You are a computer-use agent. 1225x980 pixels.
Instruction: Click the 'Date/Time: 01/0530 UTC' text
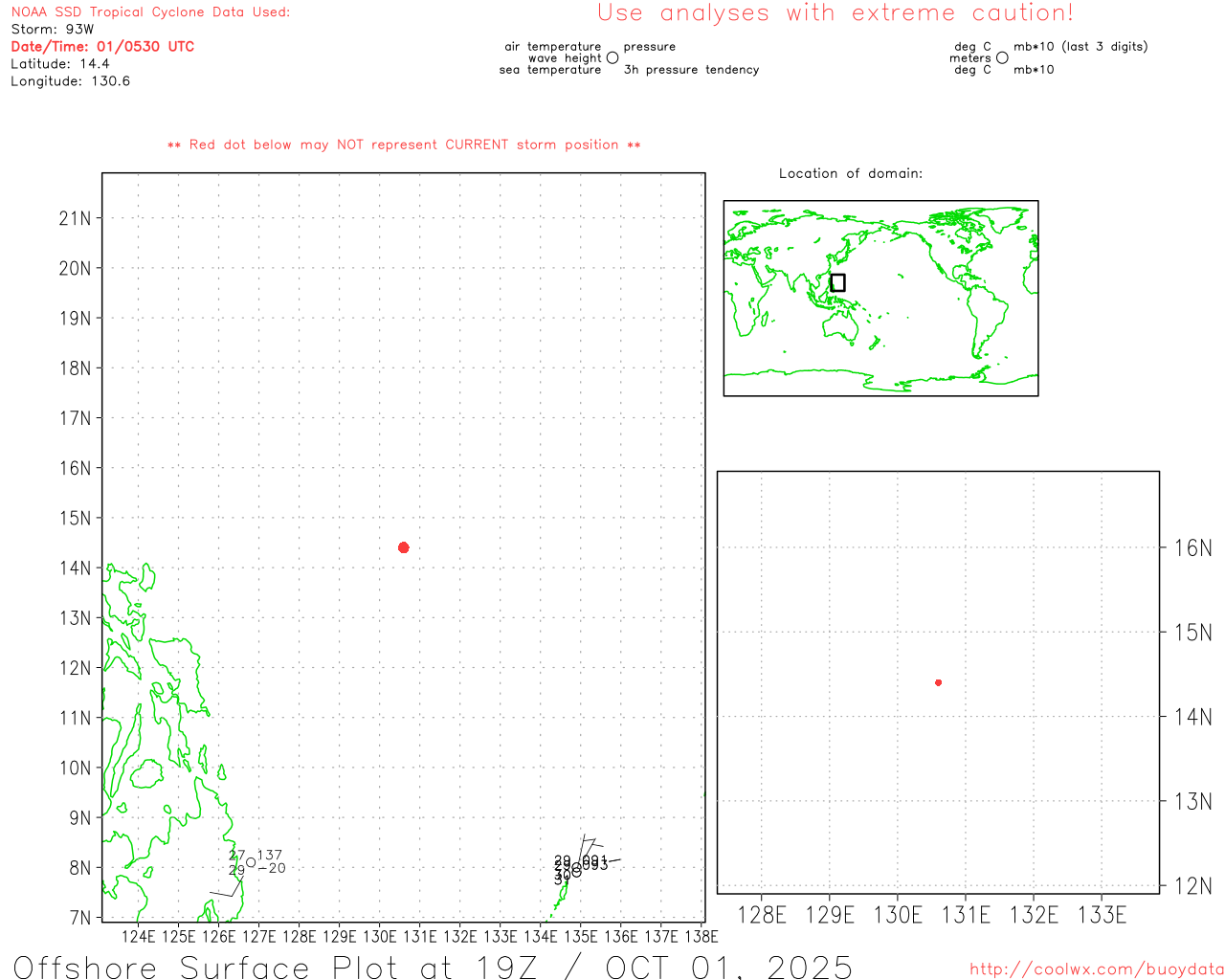tap(102, 47)
